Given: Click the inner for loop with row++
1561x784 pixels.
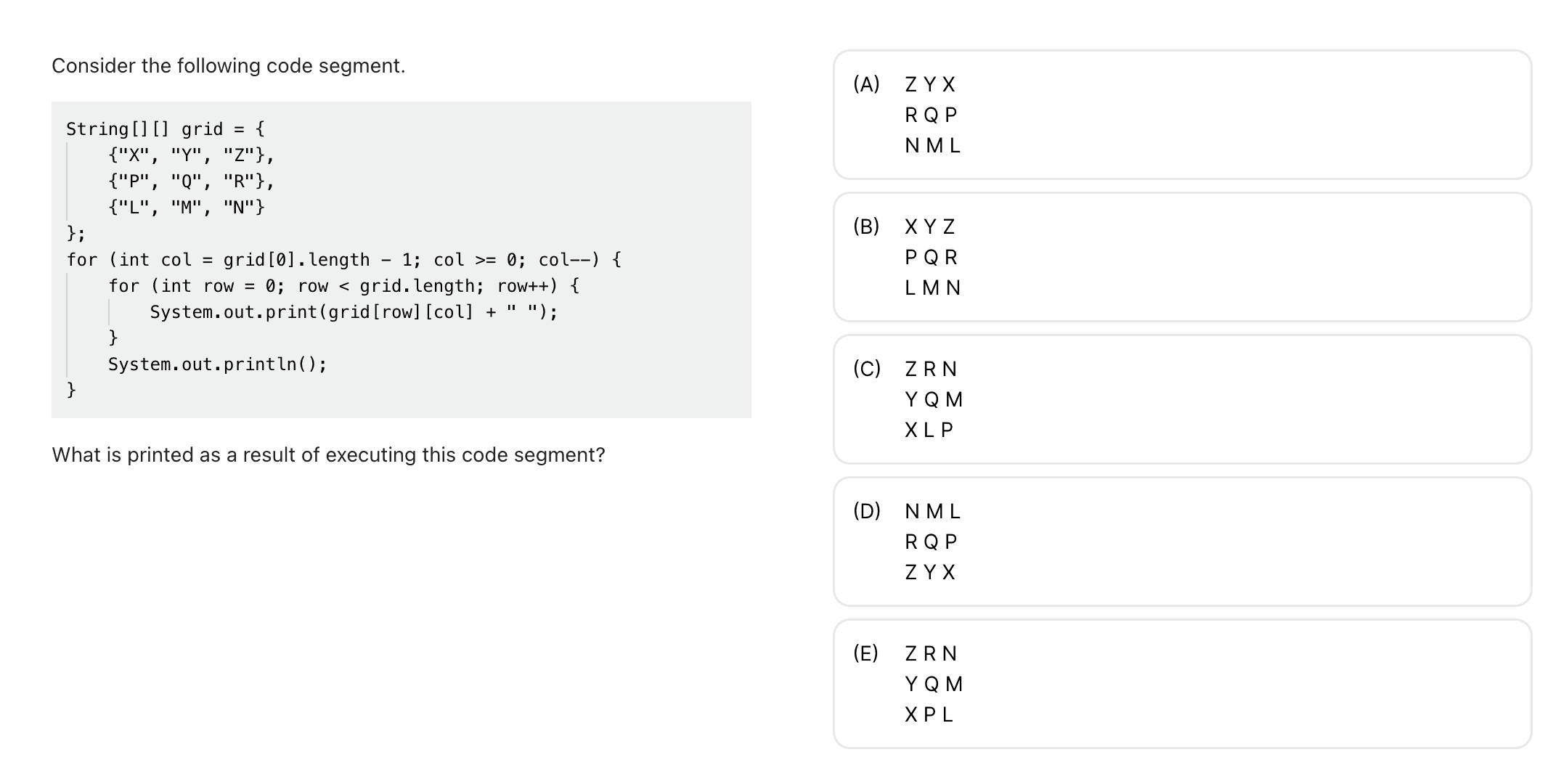Looking at the screenshot, I should point(344,286).
